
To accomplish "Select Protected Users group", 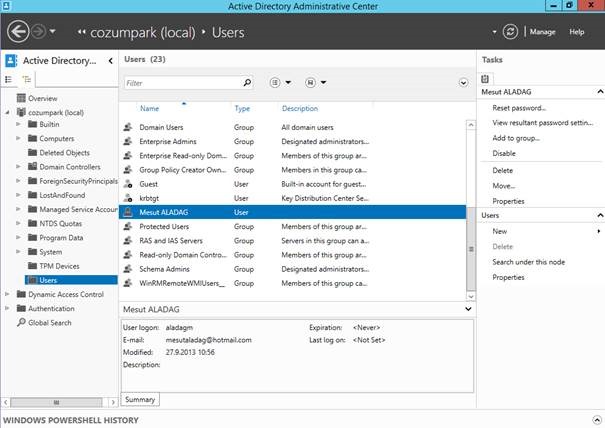I will click(292, 227).
